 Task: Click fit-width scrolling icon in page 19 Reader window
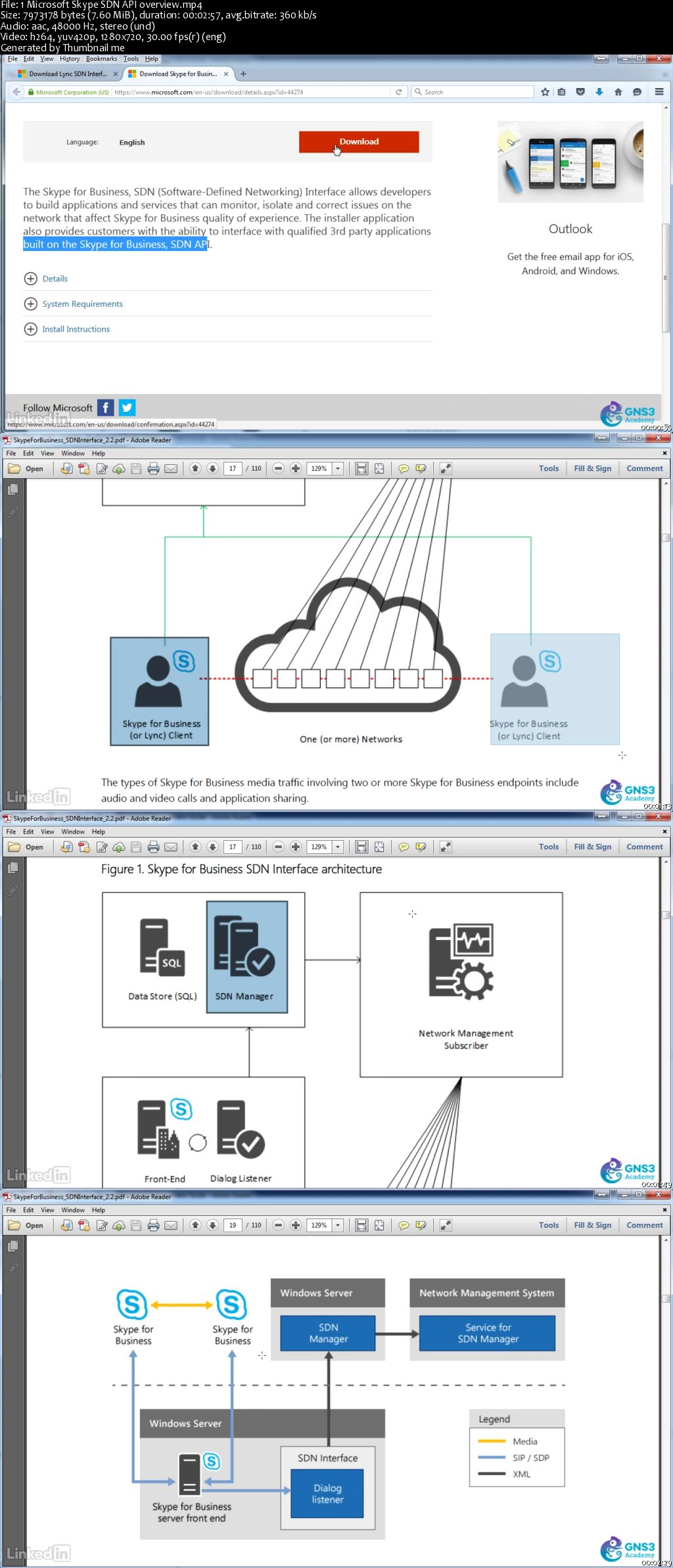[x=361, y=1226]
